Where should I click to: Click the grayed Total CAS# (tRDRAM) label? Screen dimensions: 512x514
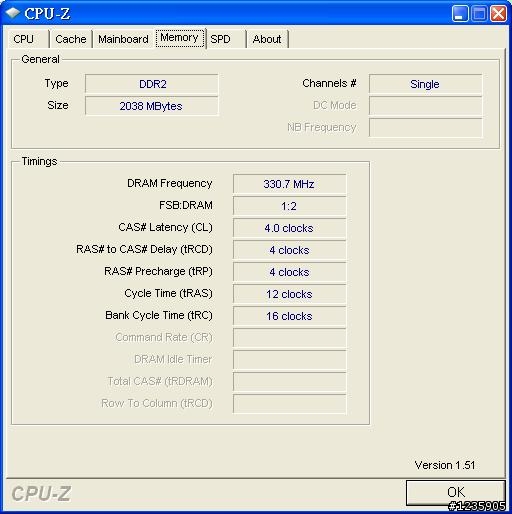pyautogui.click(x=160, y=381)
